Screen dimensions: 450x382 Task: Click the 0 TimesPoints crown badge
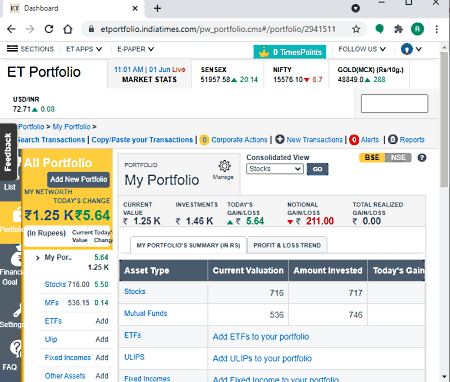point(289,52)
